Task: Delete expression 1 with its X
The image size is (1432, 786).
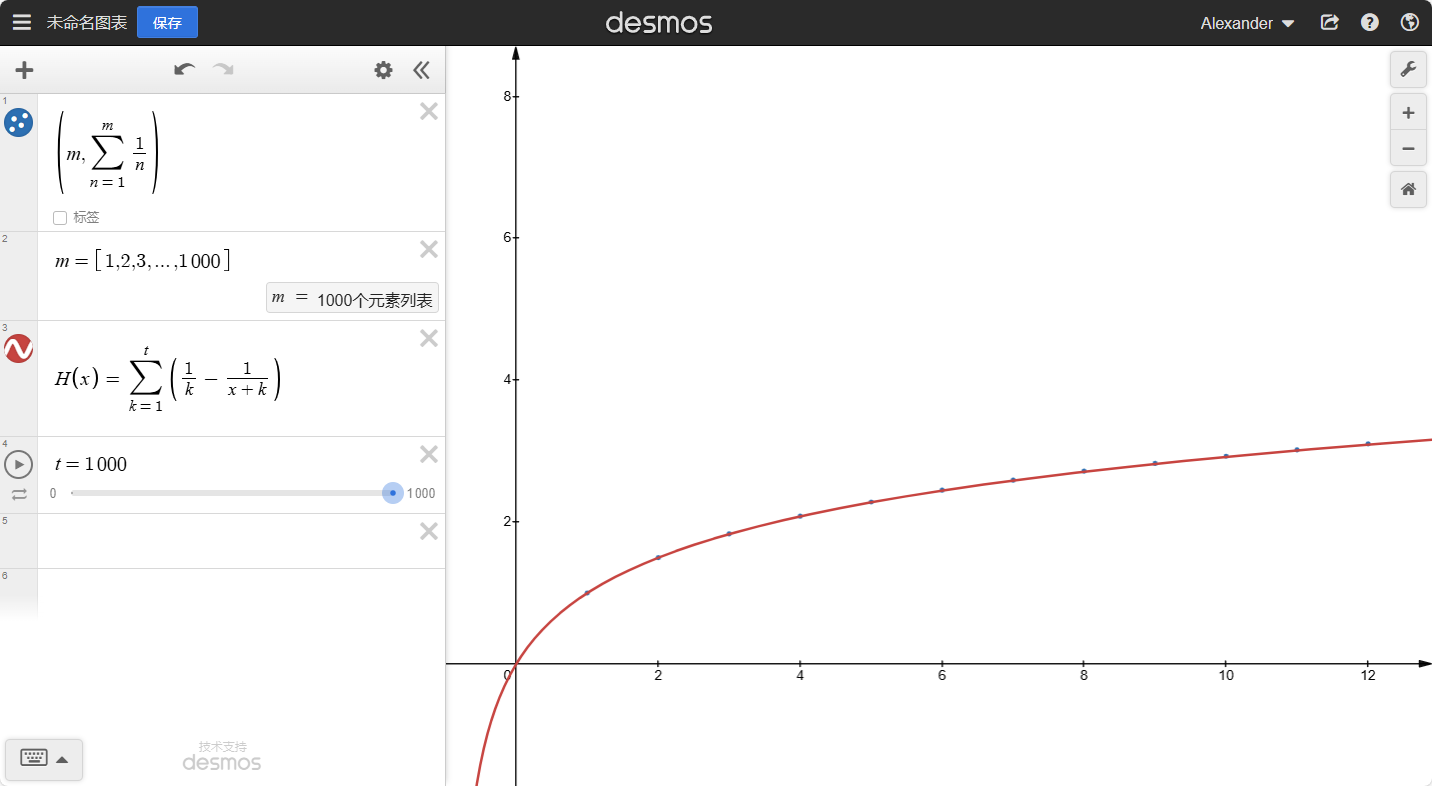Action: pyautogui.click(x=429, y=111)
